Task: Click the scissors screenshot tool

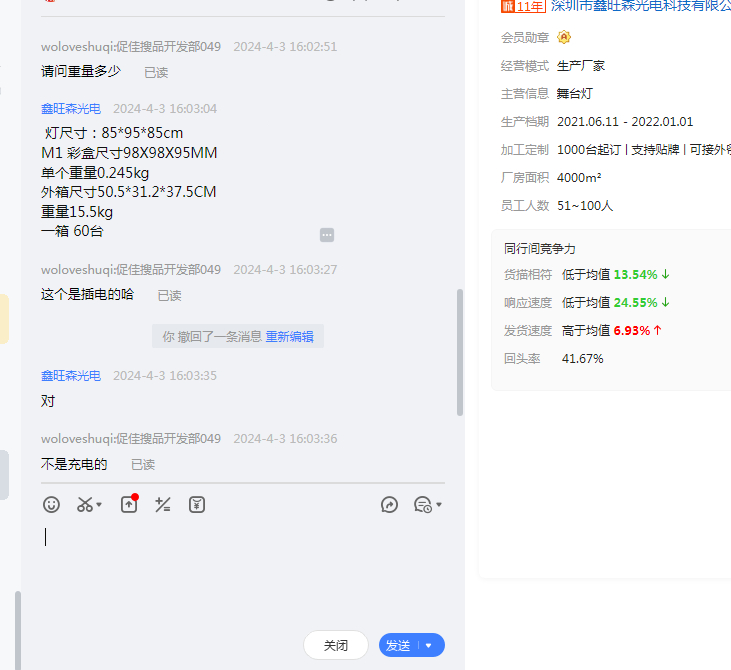Action: point(85,505)
